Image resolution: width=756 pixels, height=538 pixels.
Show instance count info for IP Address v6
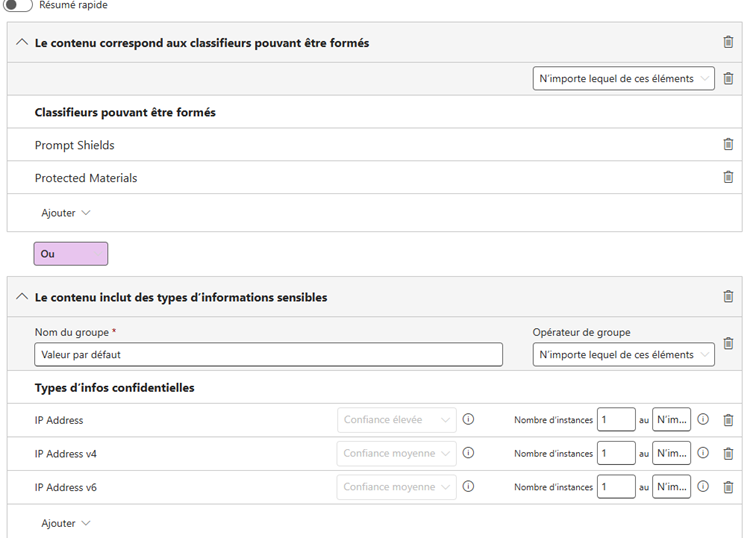[x=703, y=487]
